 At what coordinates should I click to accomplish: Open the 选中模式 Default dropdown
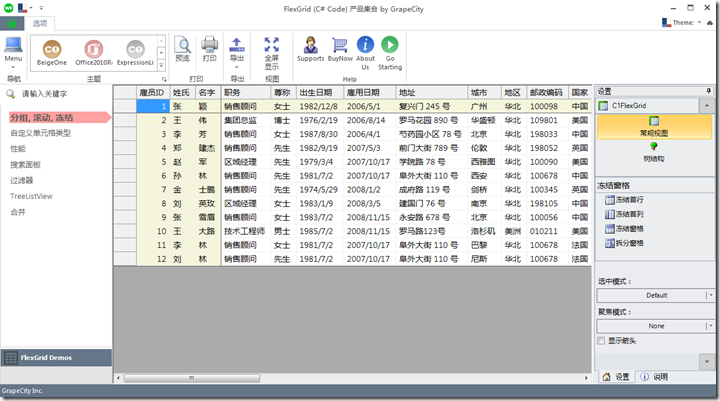coord(710,295)
